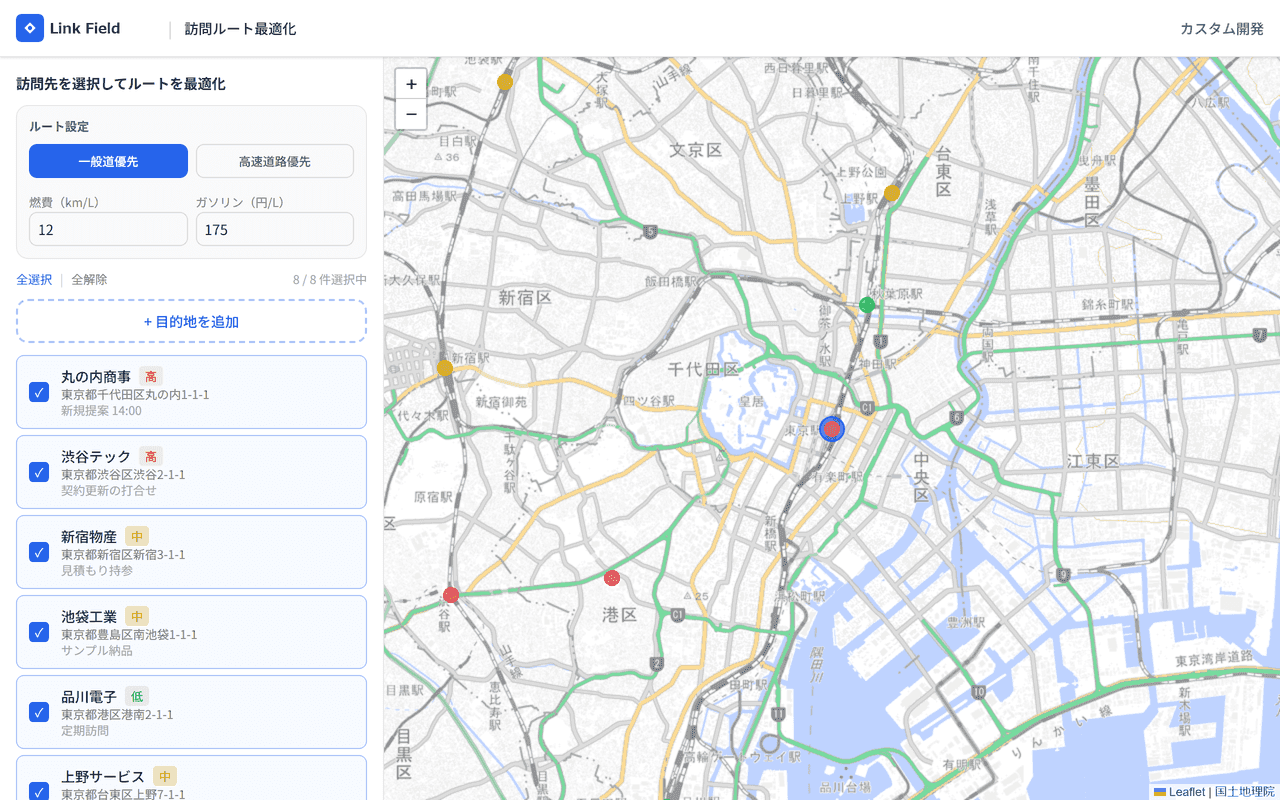Focus the ガソリン (円/L) input field
Viewport: 1280px width, 800px height.
275,229
